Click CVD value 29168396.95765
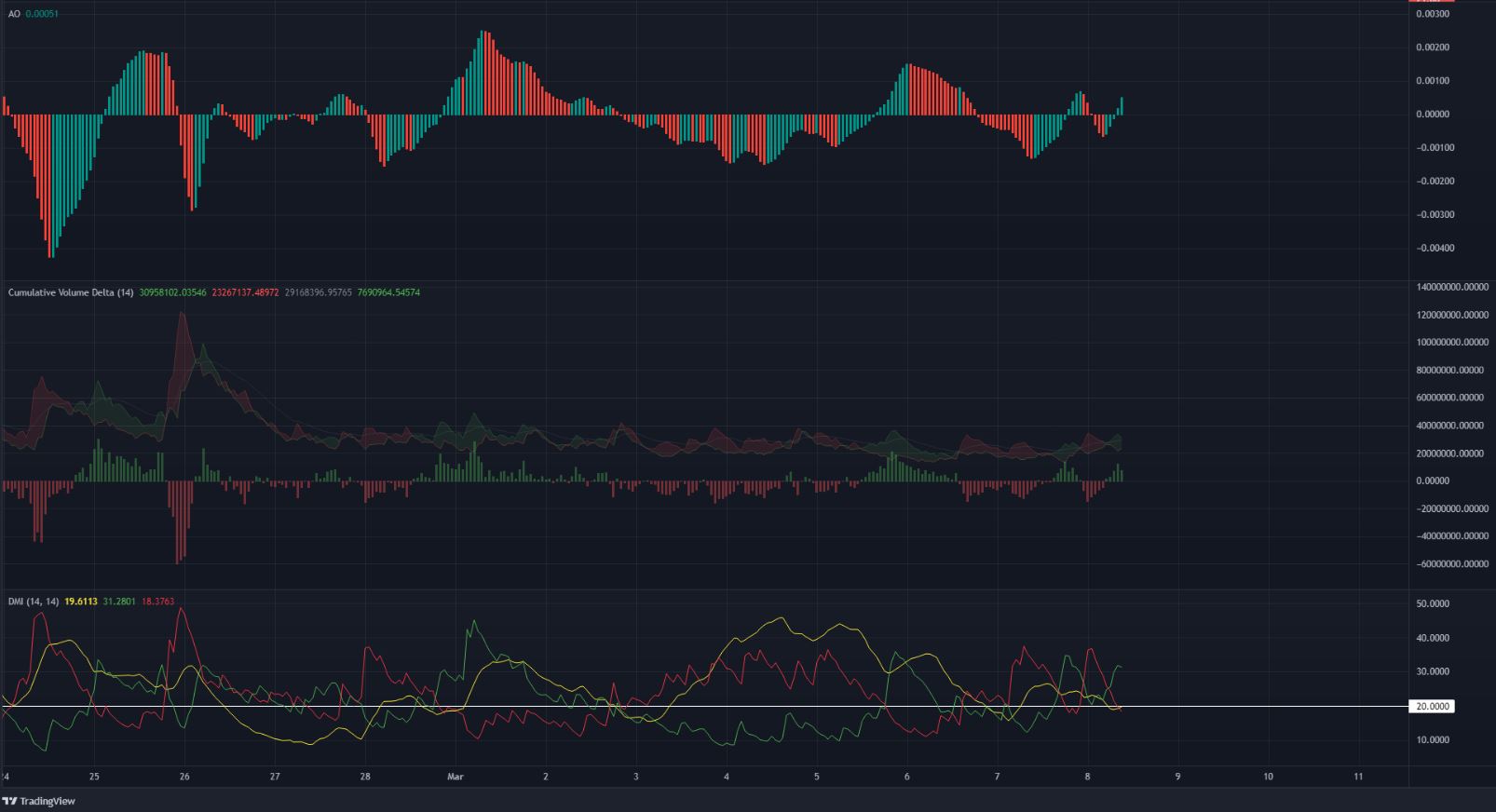 [x=319, y=292]
